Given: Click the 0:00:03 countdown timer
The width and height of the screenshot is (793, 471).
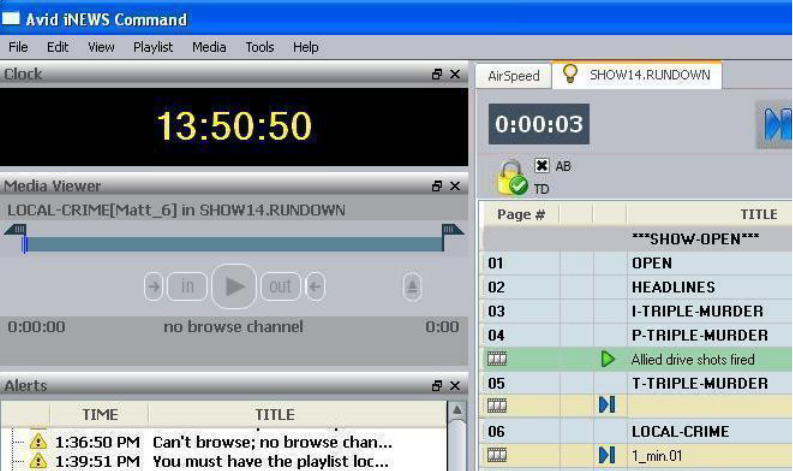Looking at the screenshot, I should coord(539,124).
